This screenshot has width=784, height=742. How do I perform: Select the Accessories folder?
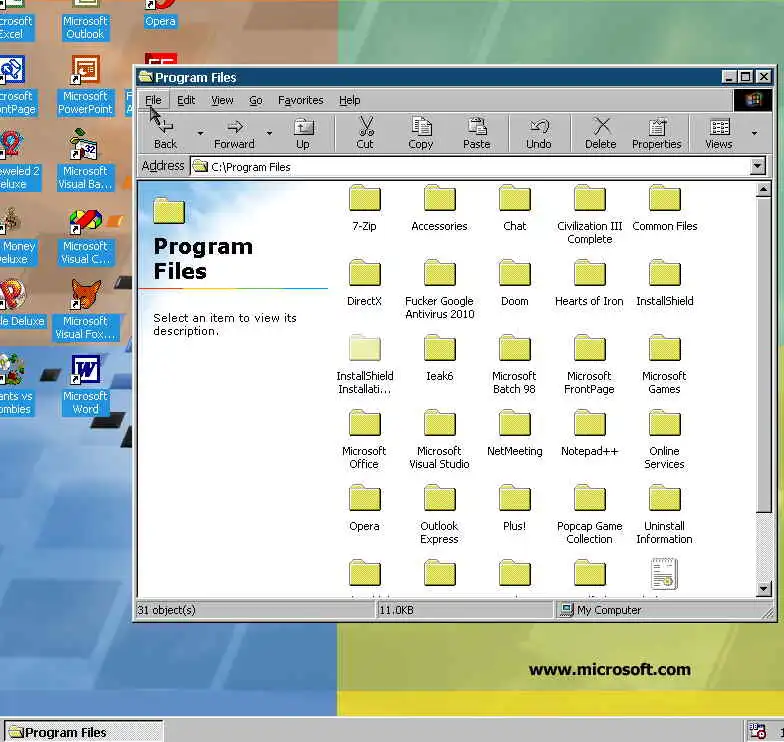point(440,208)
